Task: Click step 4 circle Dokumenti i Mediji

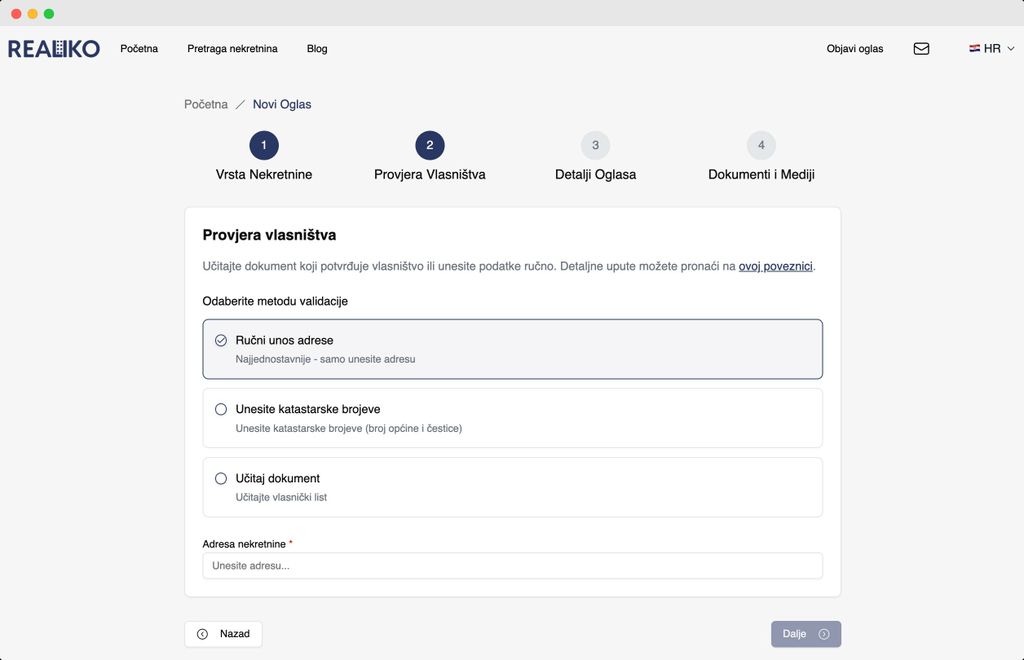Action: tap(761, 145)
